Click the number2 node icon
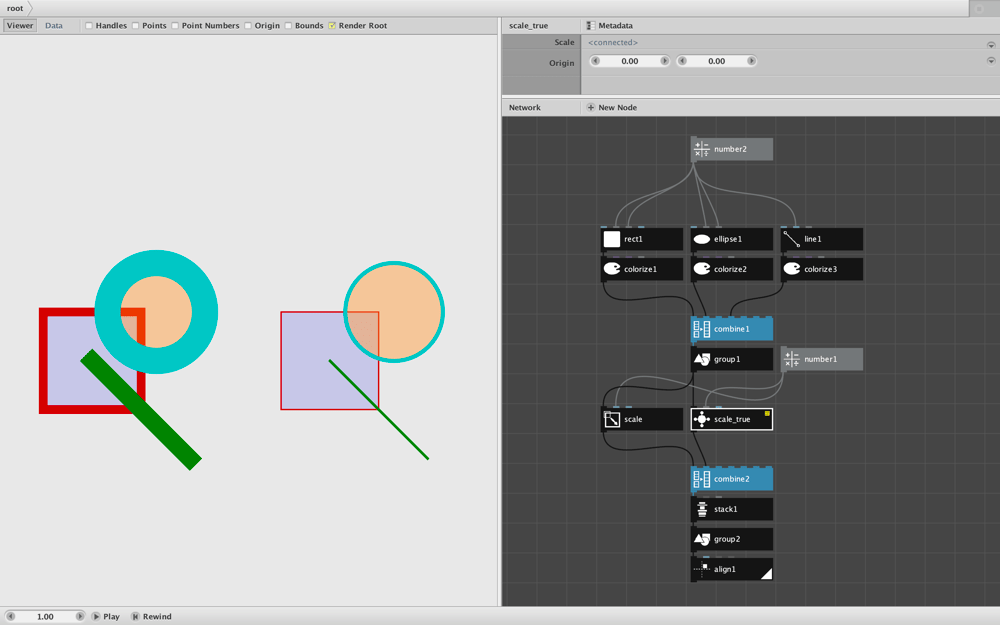Viewport: 1000px width, 625px height. click(x=701, y=149)
